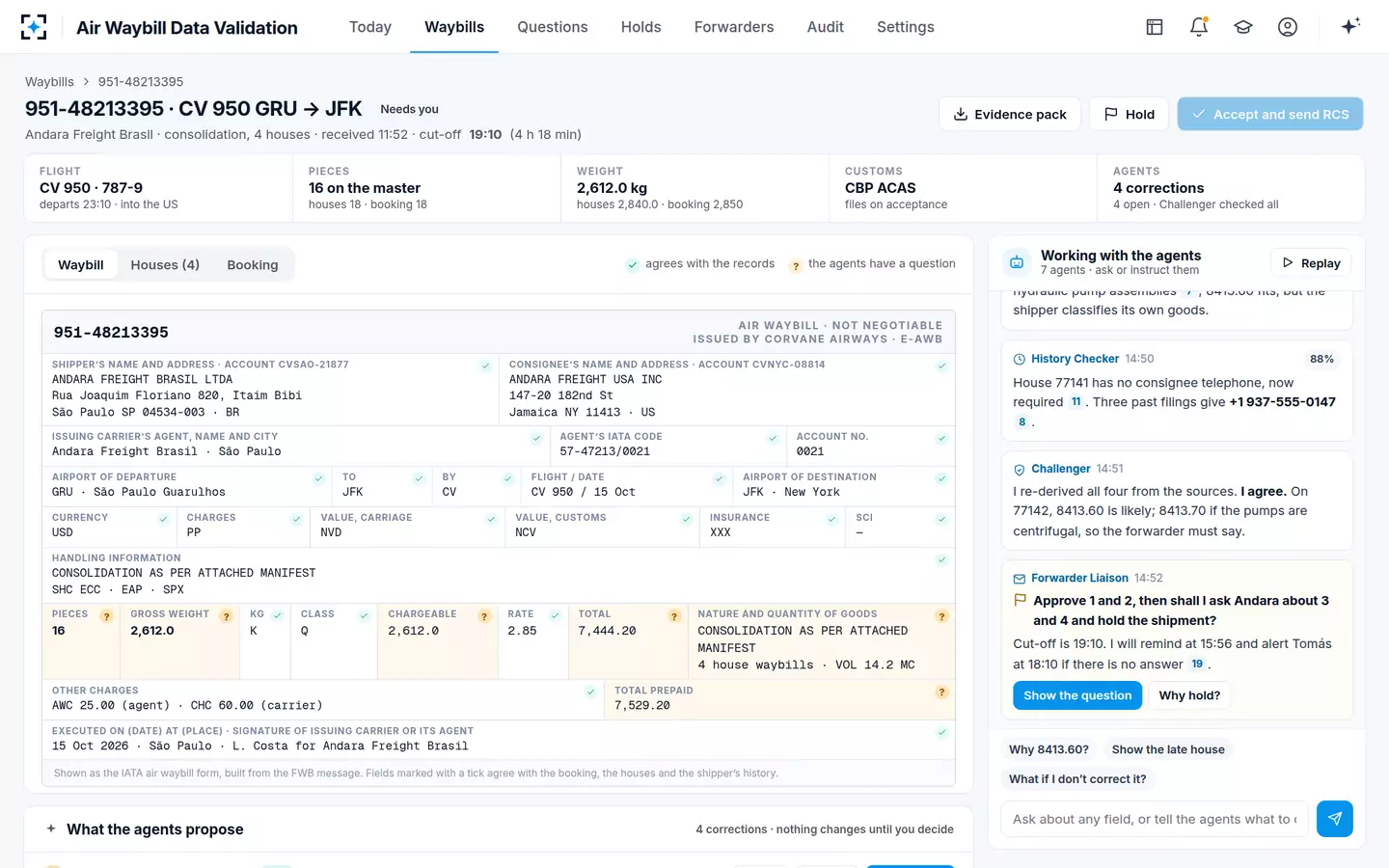Send the message with paper-plane button
Screen dimensions: 1389x868
[1335, 819]
